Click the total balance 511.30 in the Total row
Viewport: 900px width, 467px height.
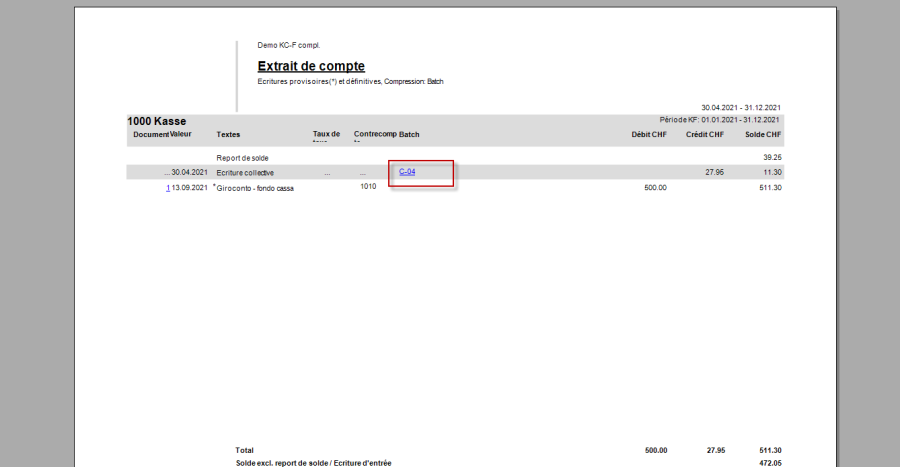770,450
